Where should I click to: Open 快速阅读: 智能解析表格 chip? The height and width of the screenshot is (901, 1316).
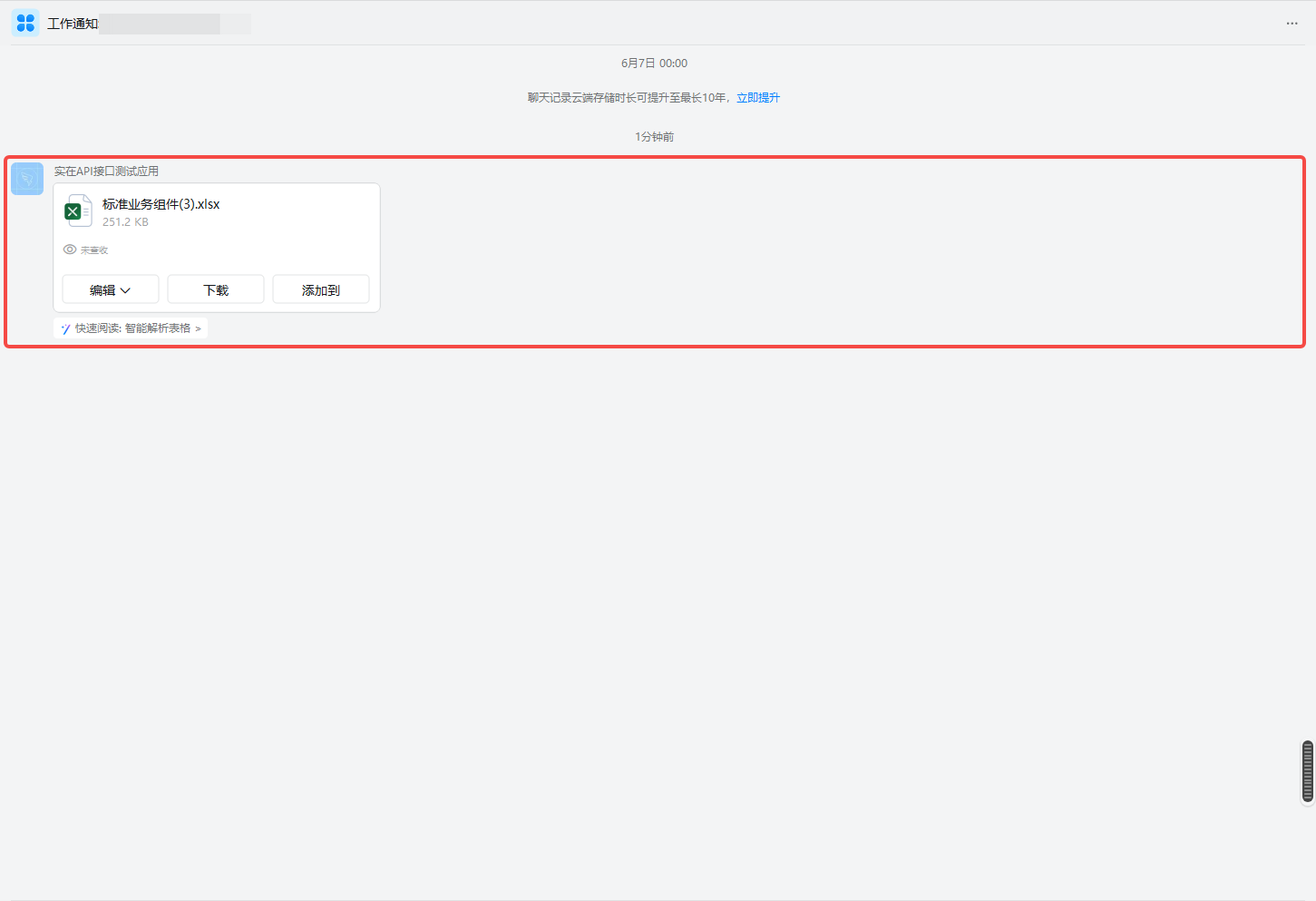pos(132,328)
